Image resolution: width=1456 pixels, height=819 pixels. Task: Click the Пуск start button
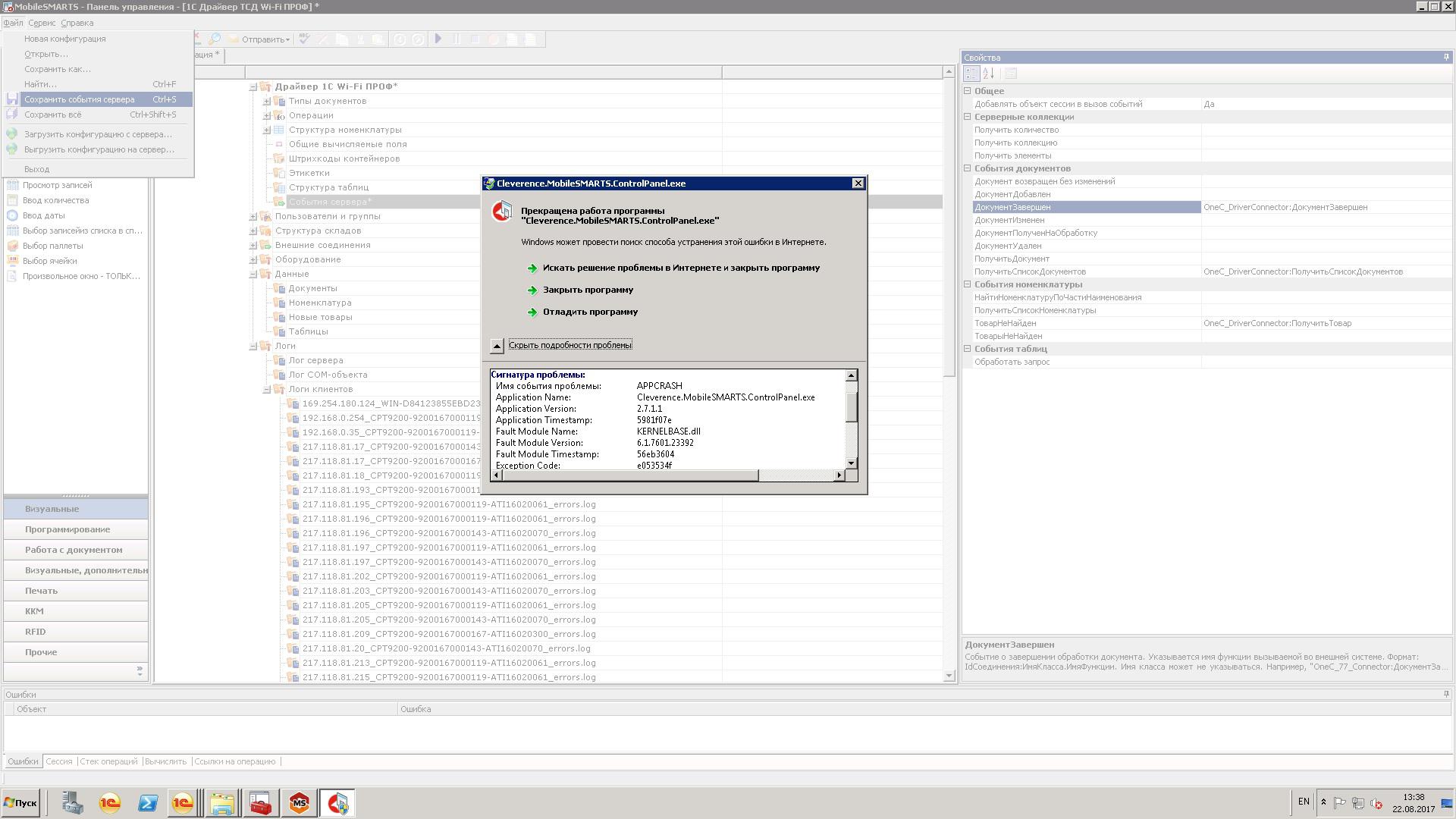20,803
